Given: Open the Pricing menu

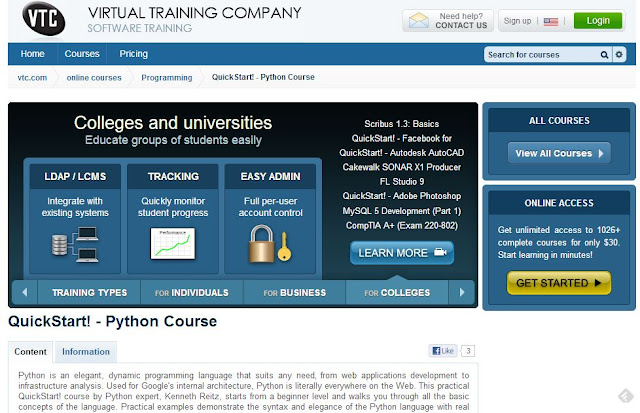Looking at the screenshot, I should click(x=133, y=54).
